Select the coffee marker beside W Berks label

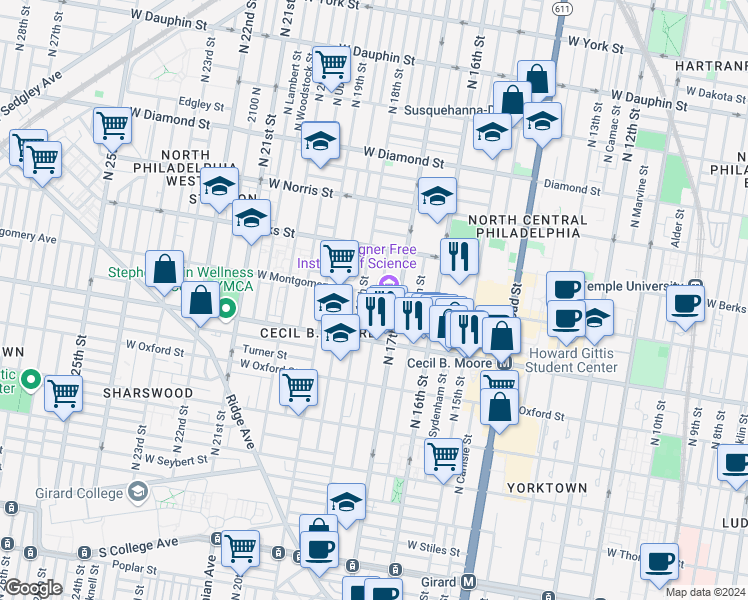685,304
